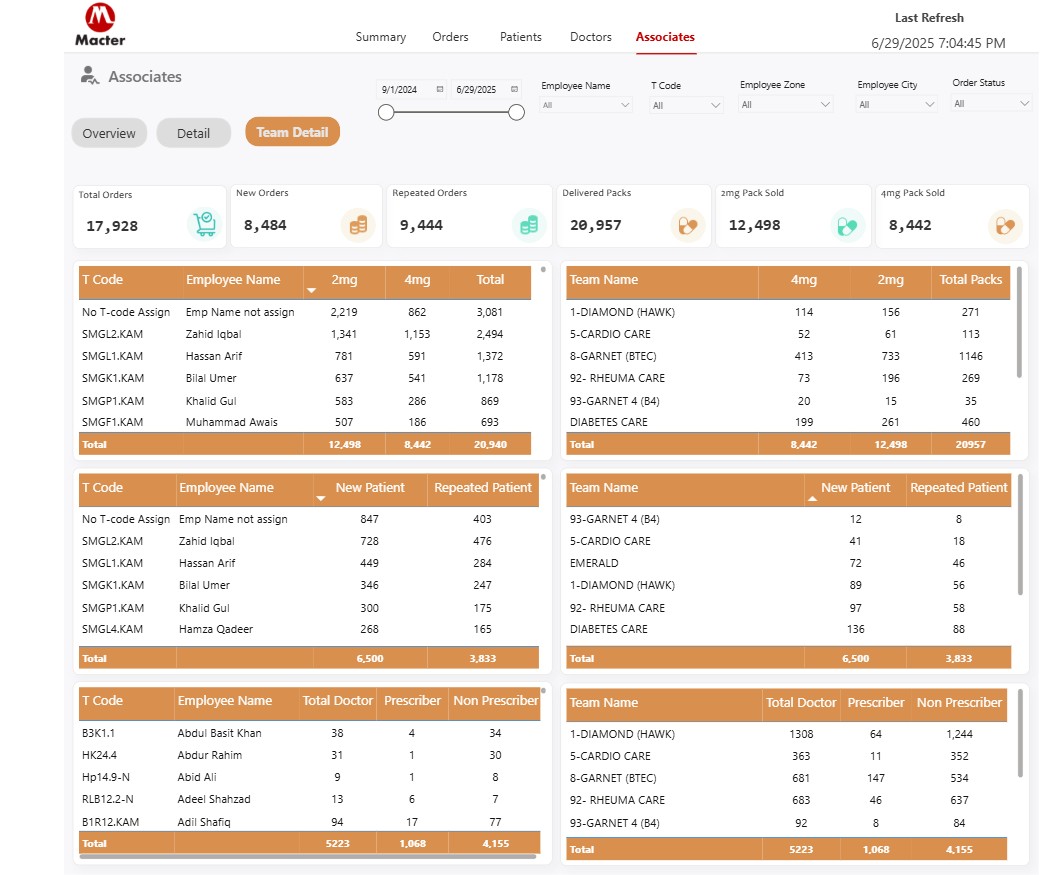Viewport: 1048px width, 875px height.
Task: Click the Delivered Packs pill icon
Action: click(686, 225)
